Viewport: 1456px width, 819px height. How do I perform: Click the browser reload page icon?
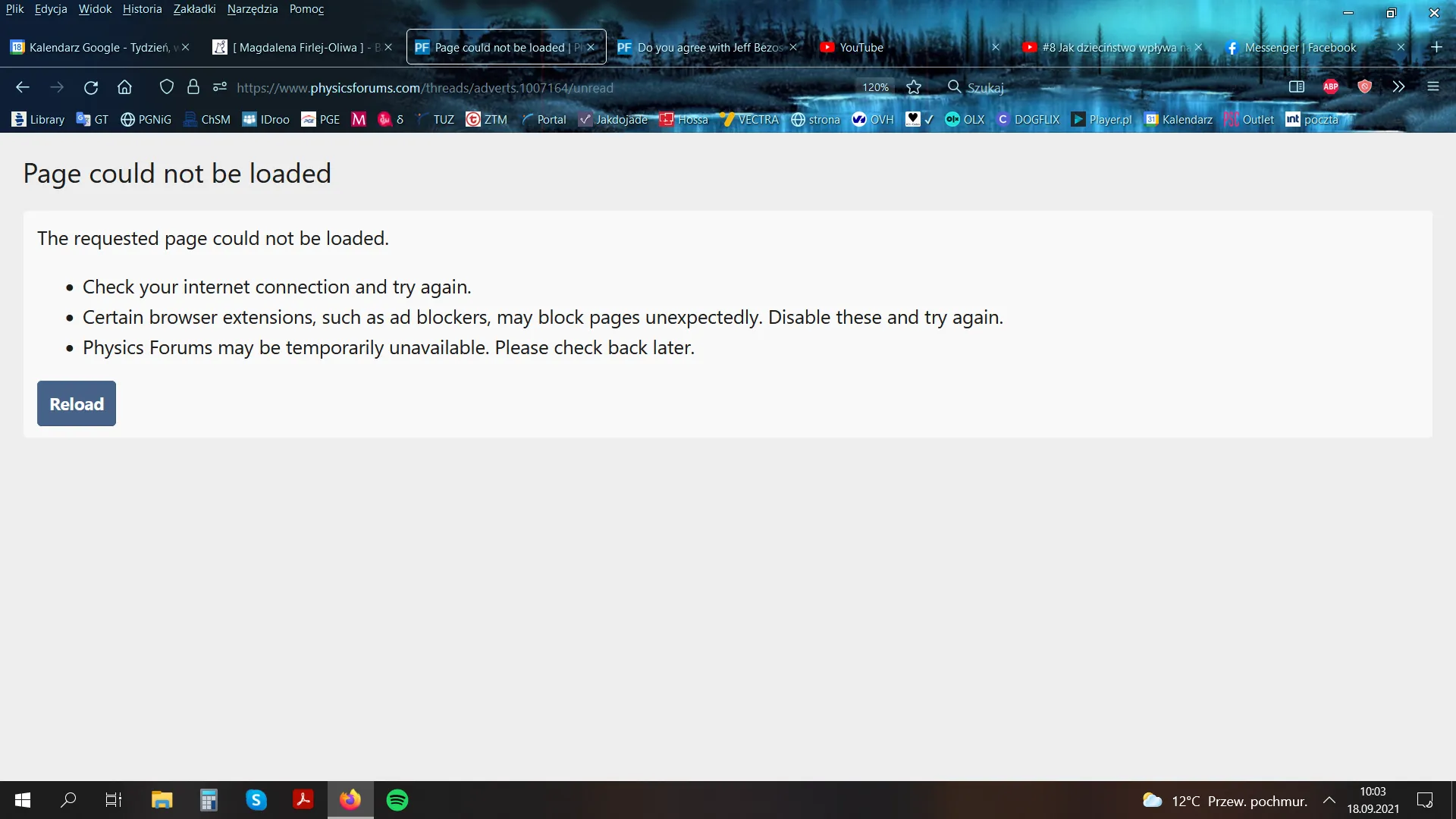(x=91, y=87)
